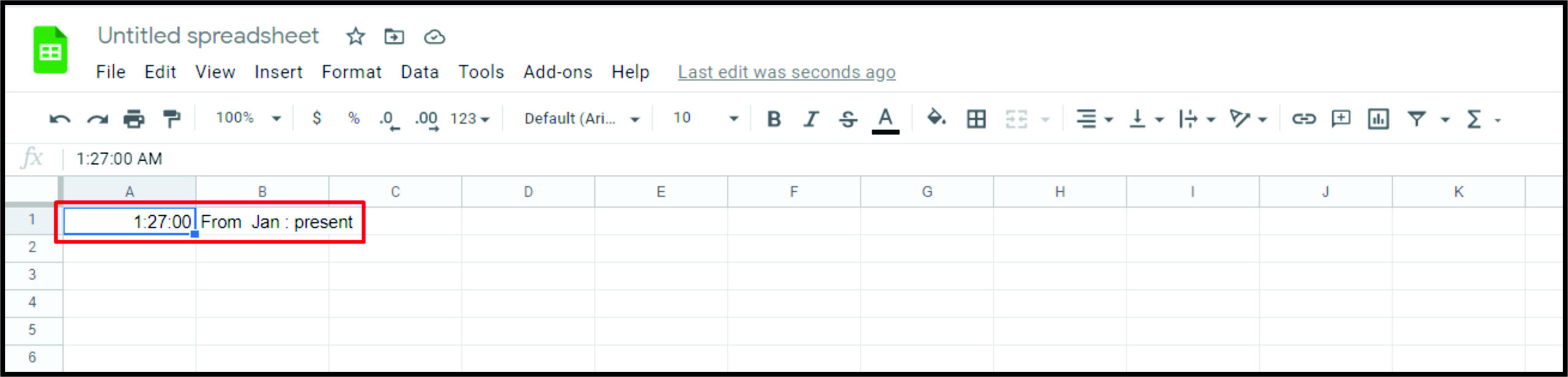Star the Untitled spreadsheet
The height and width of the screenshot is (377, 1568).
pos(355,37)
